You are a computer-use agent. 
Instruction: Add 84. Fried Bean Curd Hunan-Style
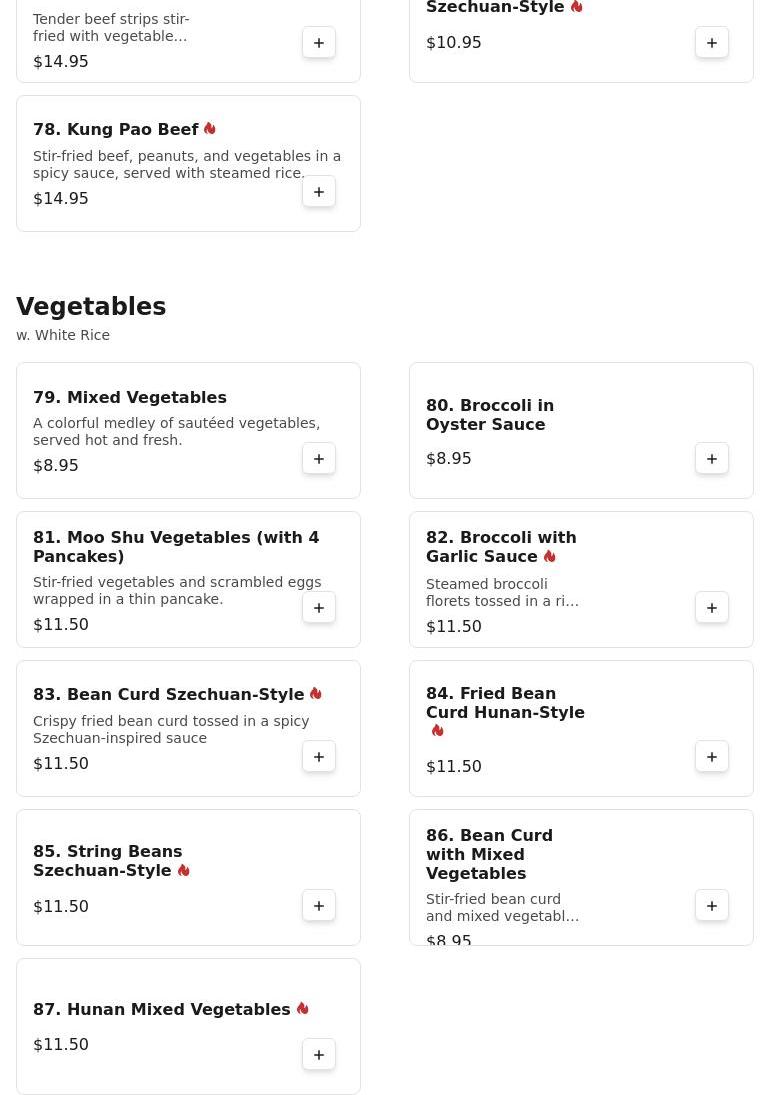(711, 756)
